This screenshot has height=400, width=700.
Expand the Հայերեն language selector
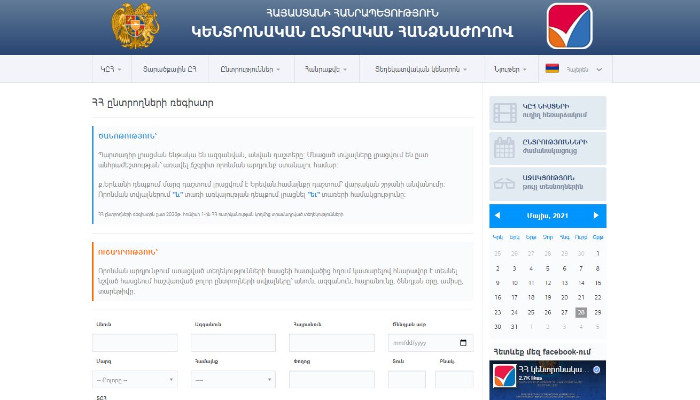[x=575, y=69]
